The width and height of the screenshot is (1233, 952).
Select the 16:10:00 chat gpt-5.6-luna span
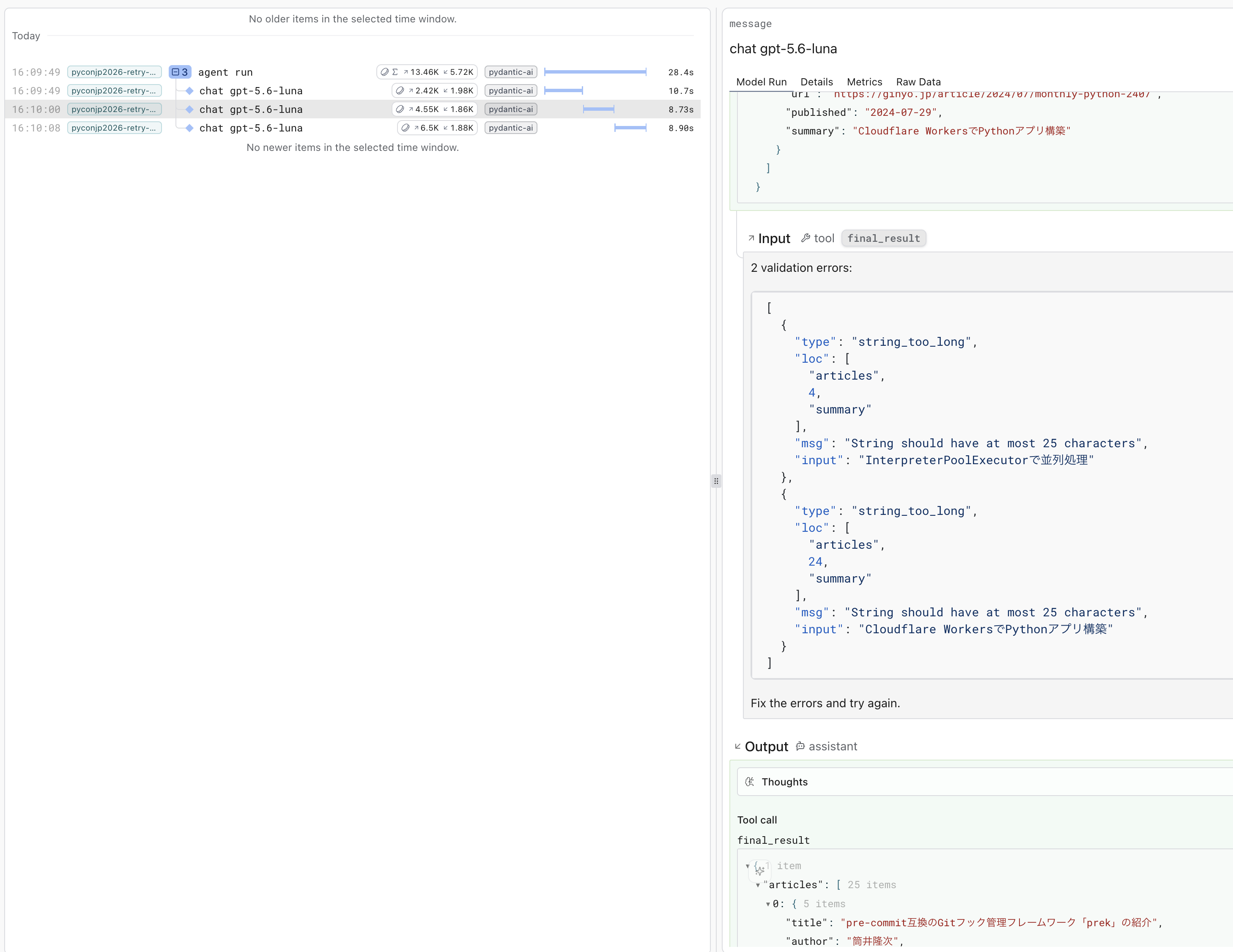pyautogui.click(x=352, y=109)
